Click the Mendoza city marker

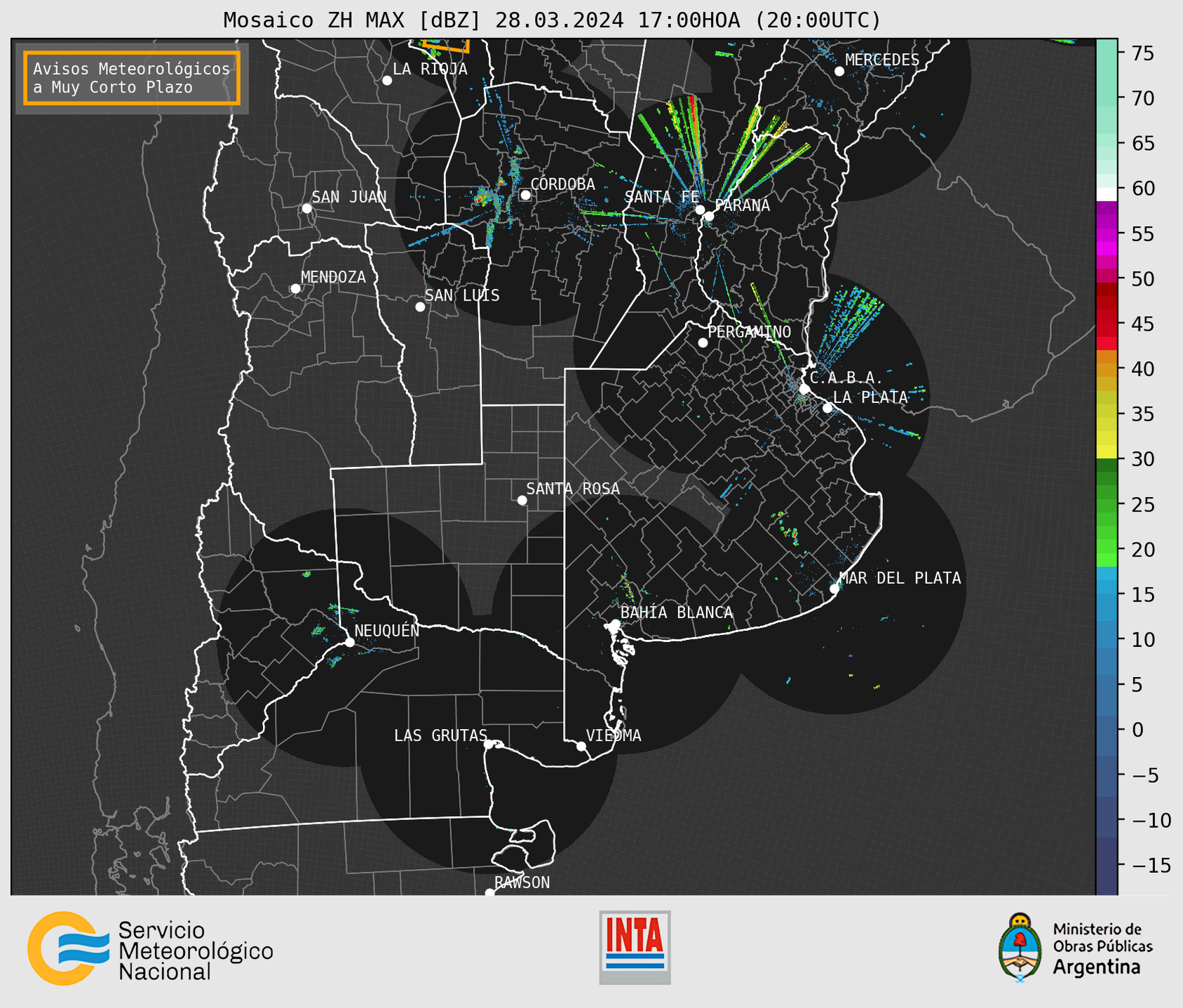point(295,289)
